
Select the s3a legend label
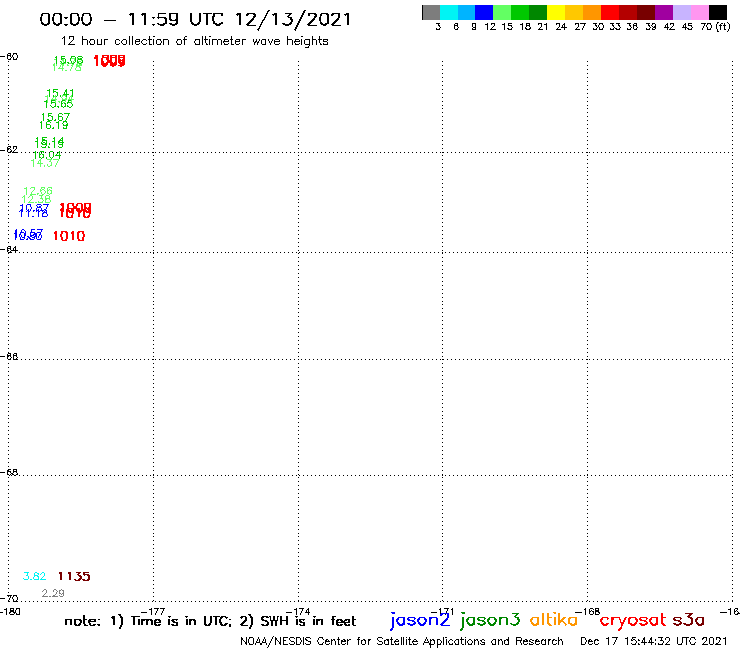coord(689,620)
